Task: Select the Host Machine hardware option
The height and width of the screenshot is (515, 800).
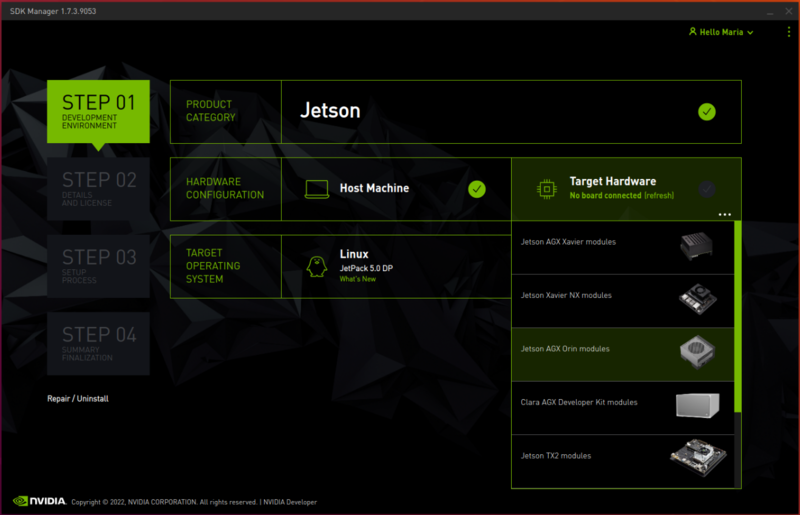Action: pos(396,189)
